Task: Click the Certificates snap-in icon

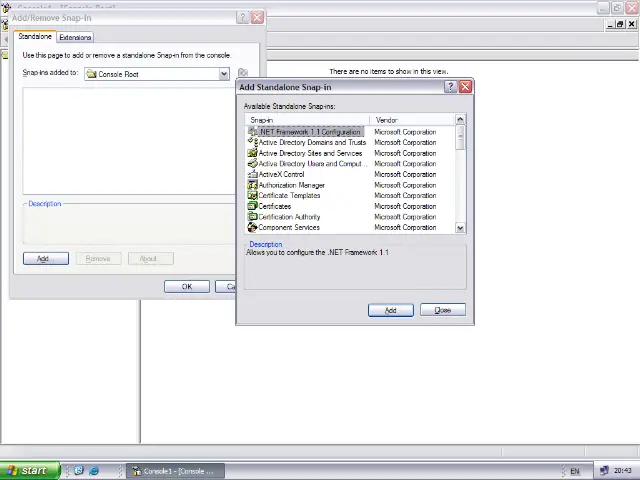Action: [x=253, y=206]
